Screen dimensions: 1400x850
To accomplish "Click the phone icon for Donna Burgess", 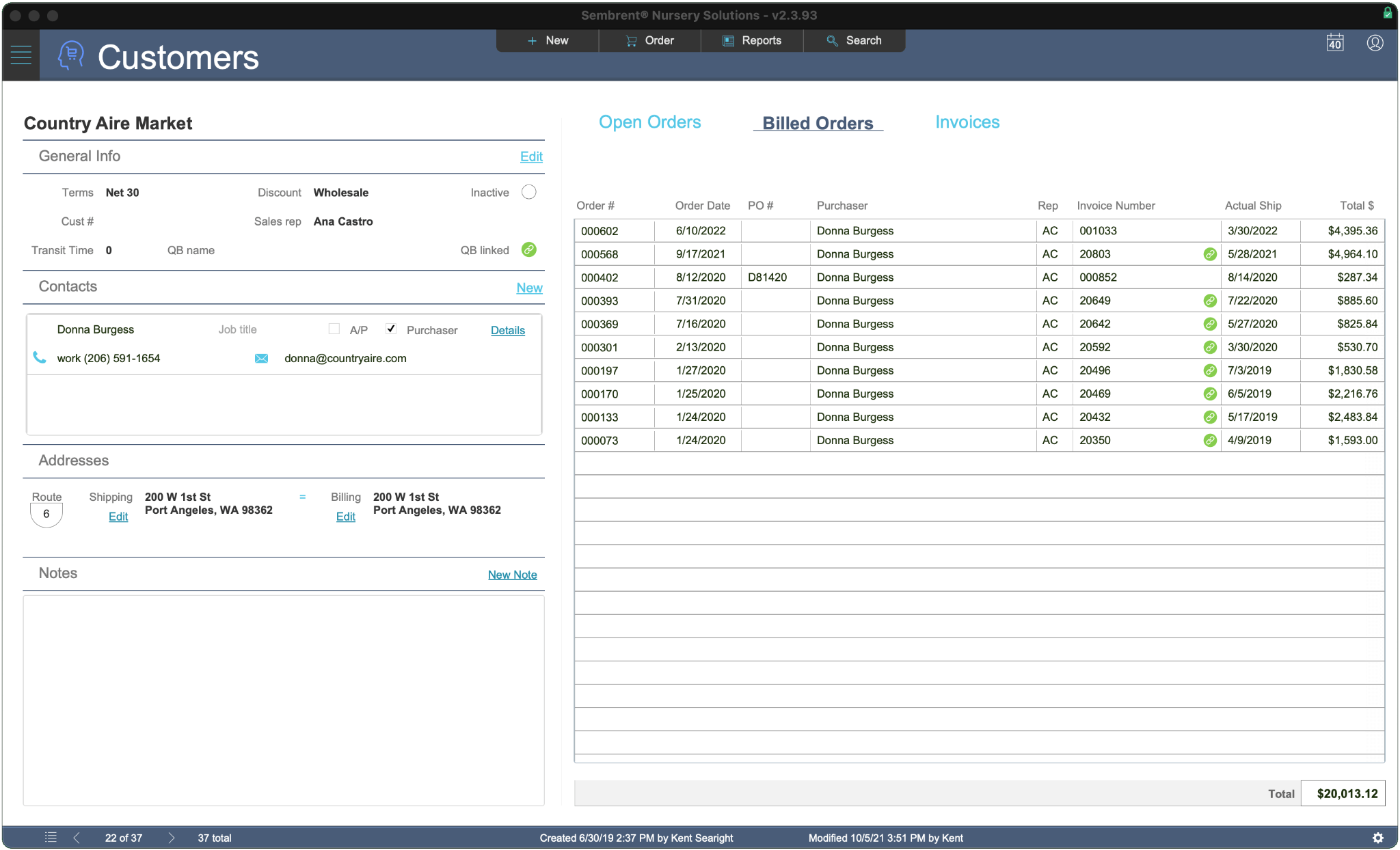I will (x=40, y=357).
